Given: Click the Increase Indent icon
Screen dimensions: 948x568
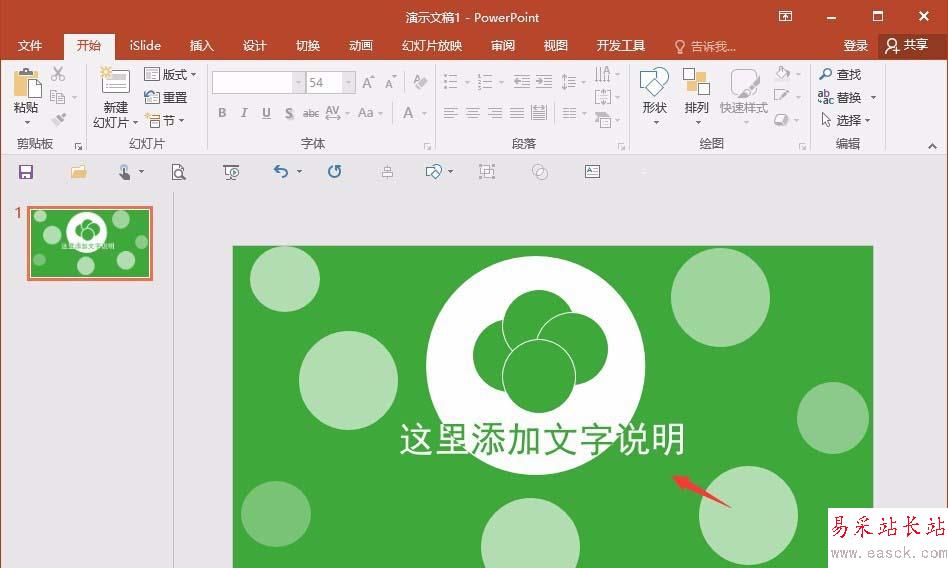Looking at the screenshot, I should pyautogui.click(x=544, y=82).
